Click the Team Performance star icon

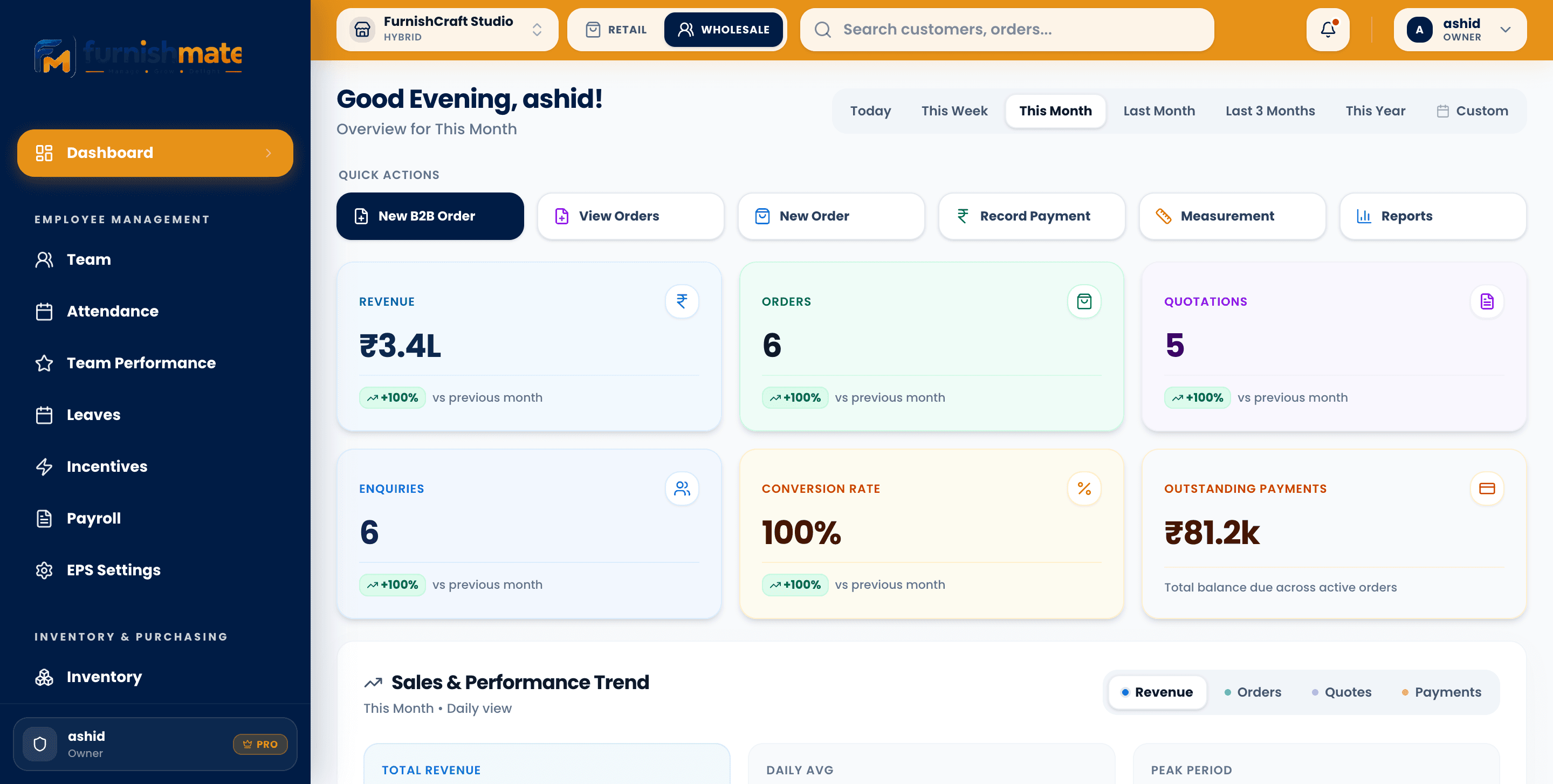click(44, 363)
